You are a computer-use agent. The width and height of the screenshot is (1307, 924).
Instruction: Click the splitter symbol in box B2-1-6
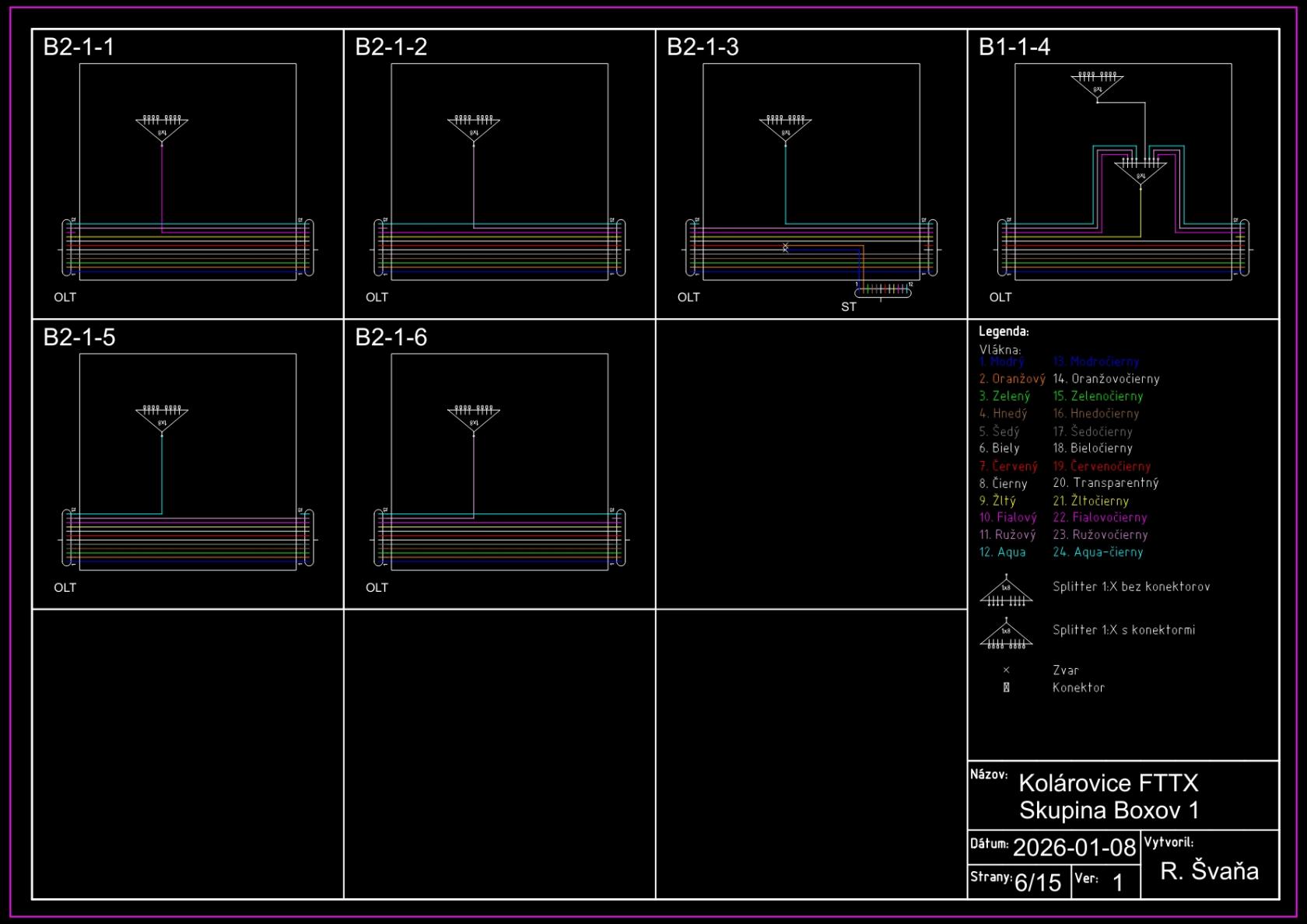(x=474, y=418)
